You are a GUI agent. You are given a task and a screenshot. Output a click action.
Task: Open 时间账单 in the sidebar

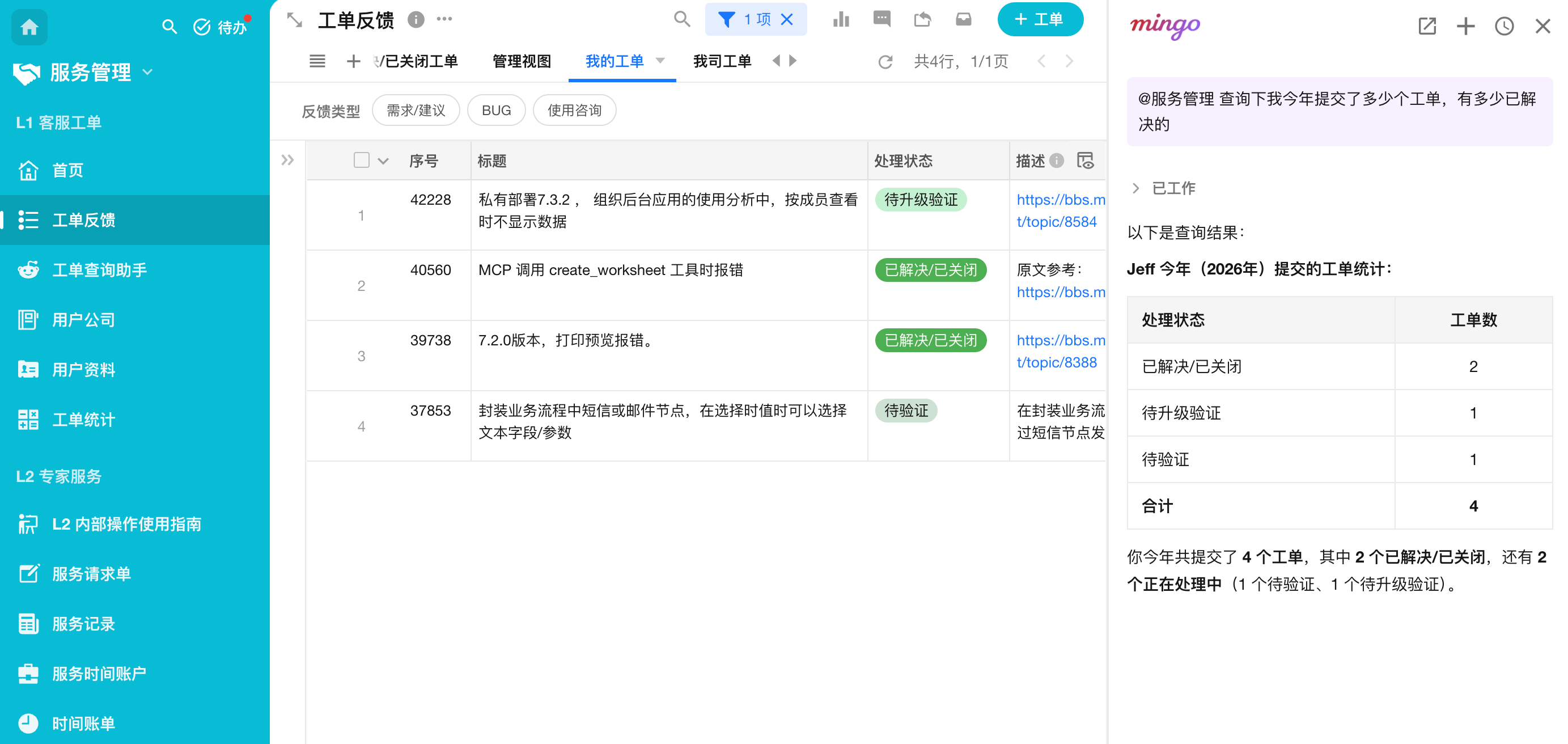[x=134, y=723]
